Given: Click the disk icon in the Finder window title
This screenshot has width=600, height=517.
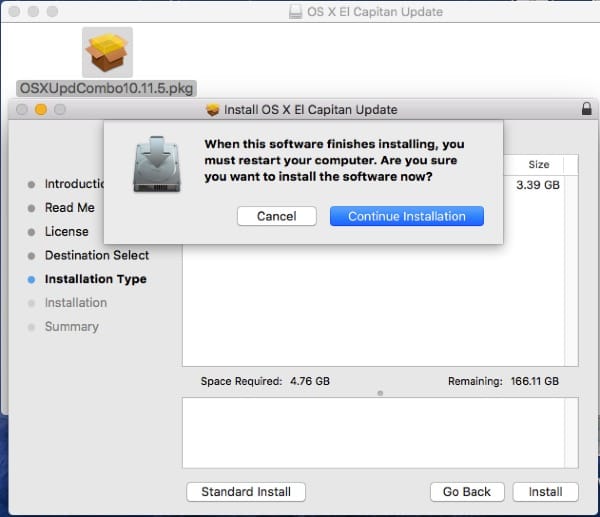Looking at the screenshot, I should click(x=295, y=12).
